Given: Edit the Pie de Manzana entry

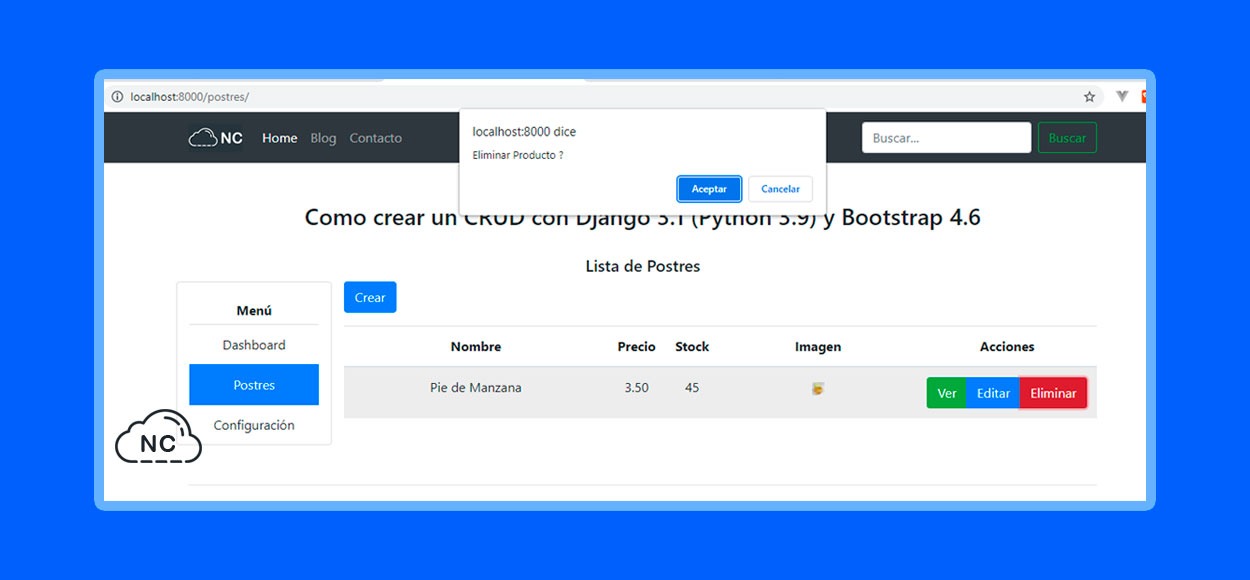Looking at the screenshot, I should 993,393.
